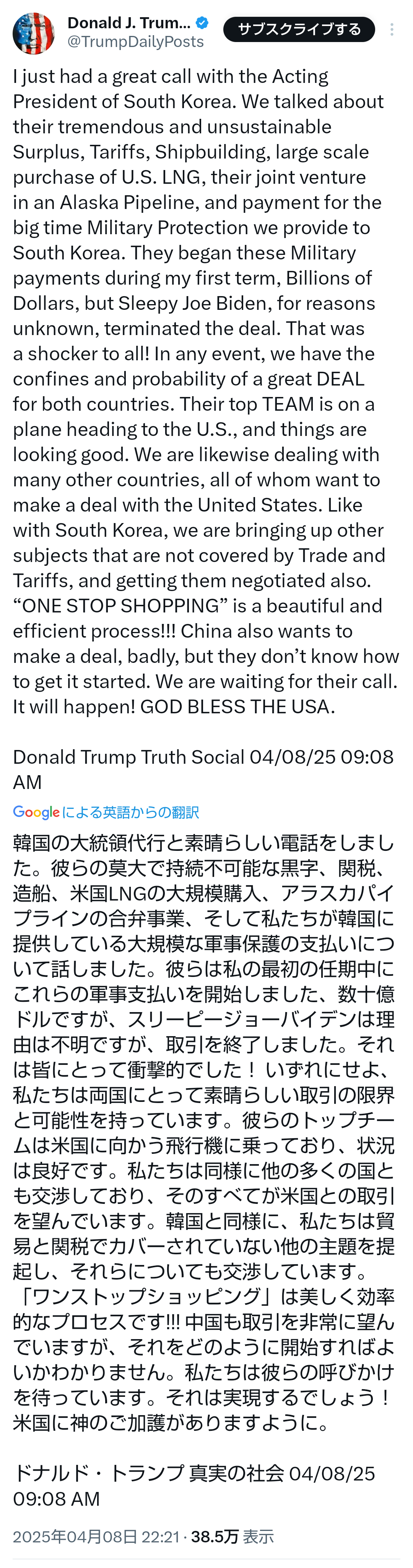Click the "ONE STOP SHOPPING" phrase
413x1568 pixels.
(120, 606)
